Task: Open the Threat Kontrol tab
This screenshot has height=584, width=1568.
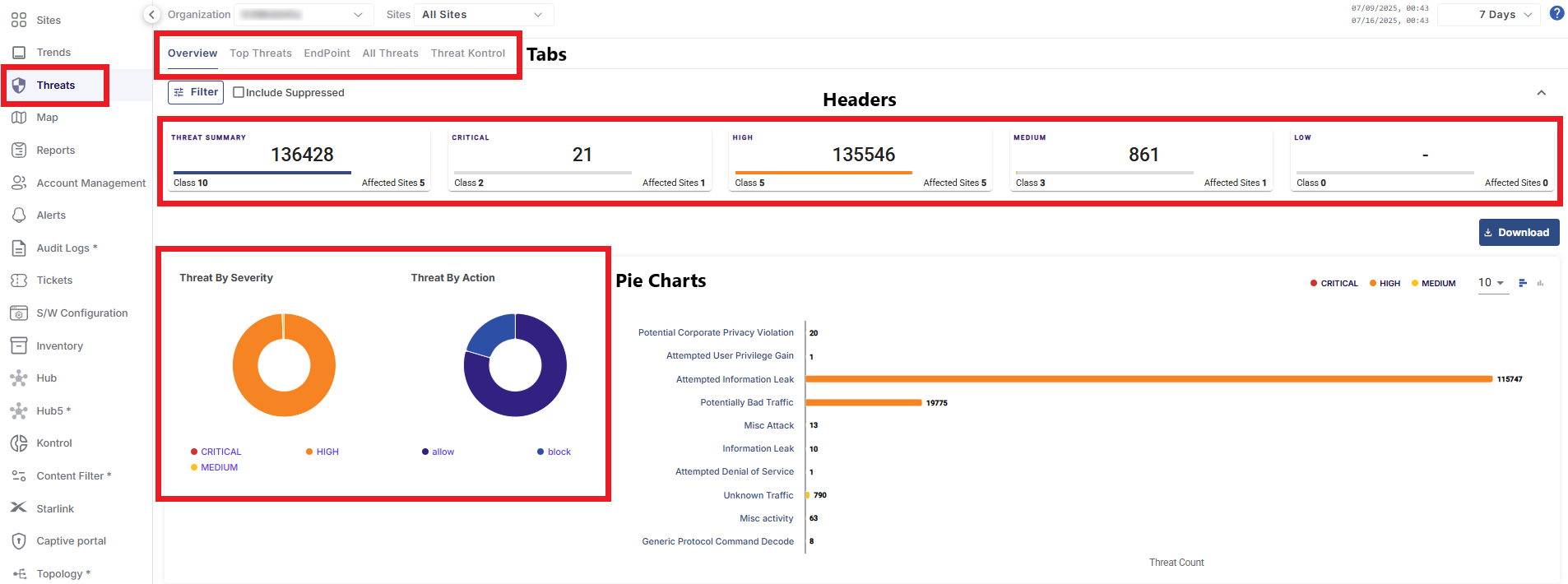Action: coord(468,53)
